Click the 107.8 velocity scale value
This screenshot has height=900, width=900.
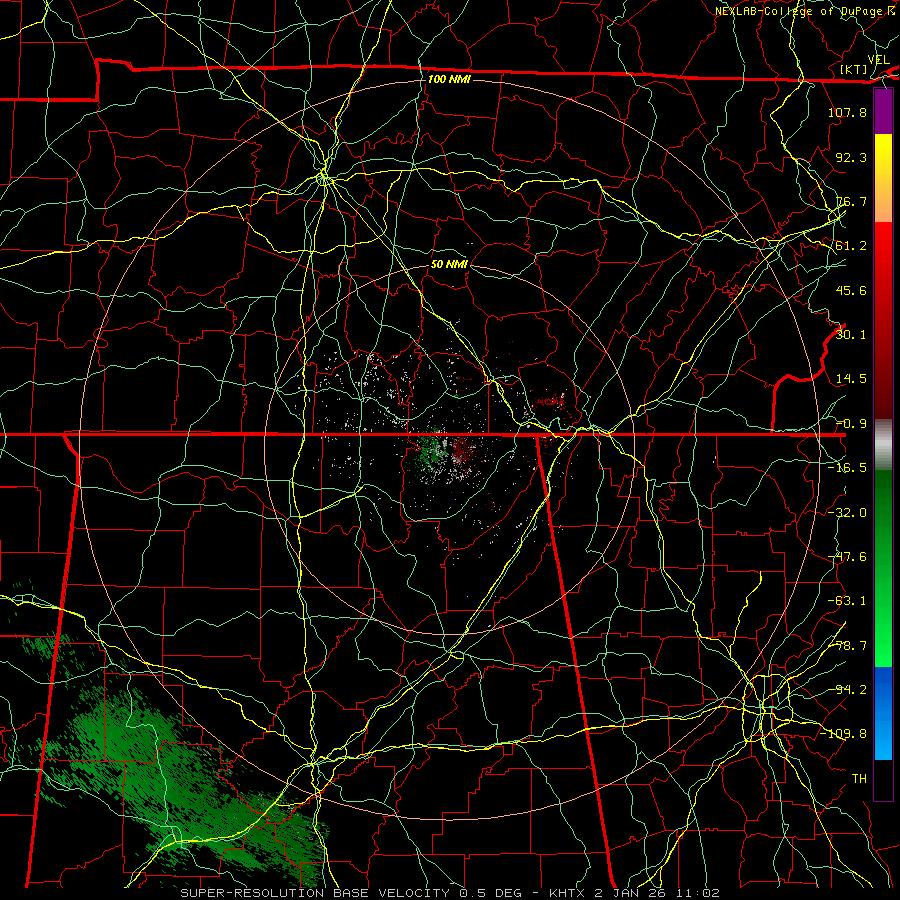pyautogui.click(x=847, y=112)
